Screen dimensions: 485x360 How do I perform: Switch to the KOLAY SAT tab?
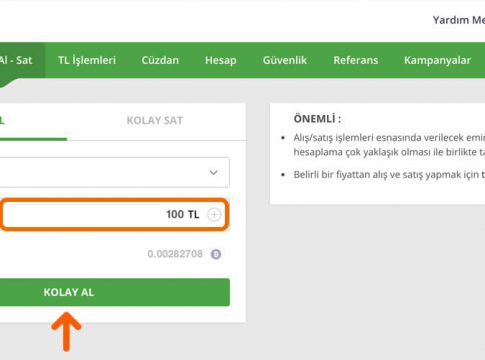tap(155, 120)
